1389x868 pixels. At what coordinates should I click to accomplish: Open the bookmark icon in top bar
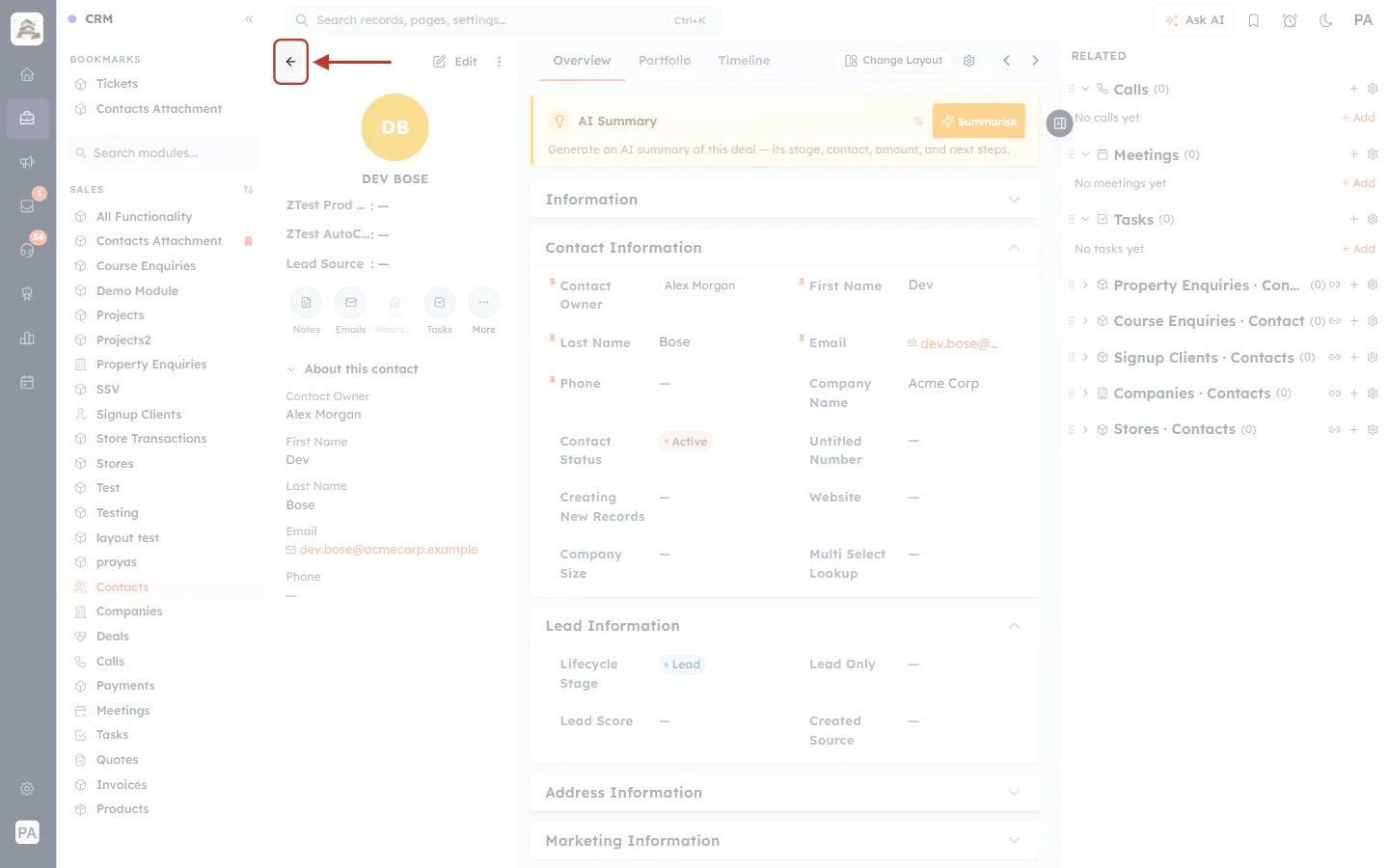[1253, 20]
